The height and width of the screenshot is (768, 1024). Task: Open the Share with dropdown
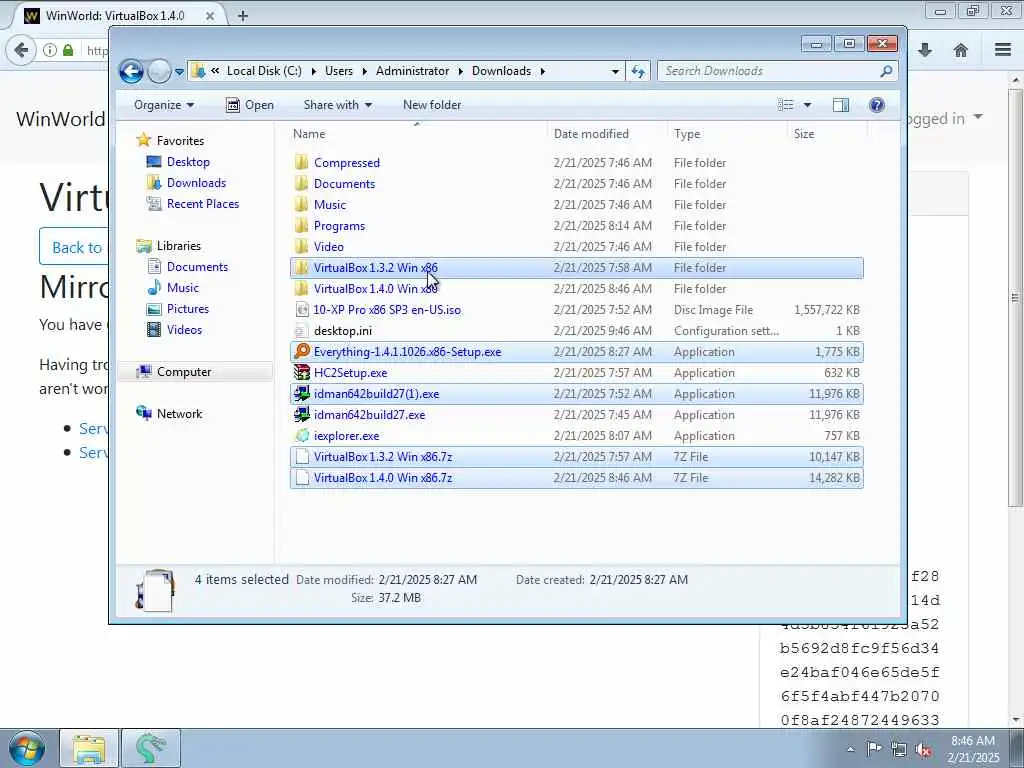point(338,105)
